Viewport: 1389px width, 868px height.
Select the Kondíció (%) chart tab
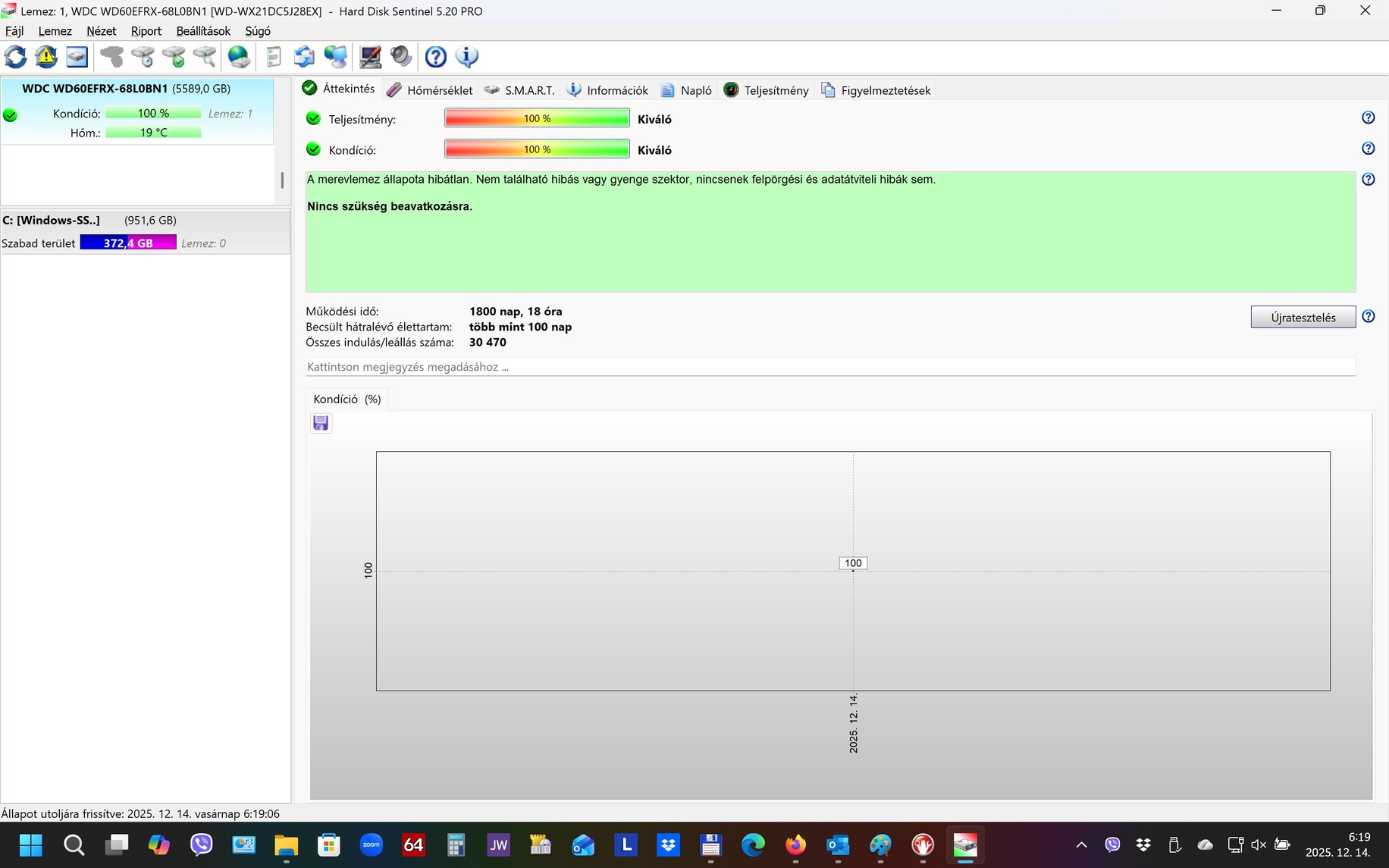pos(347,400)
